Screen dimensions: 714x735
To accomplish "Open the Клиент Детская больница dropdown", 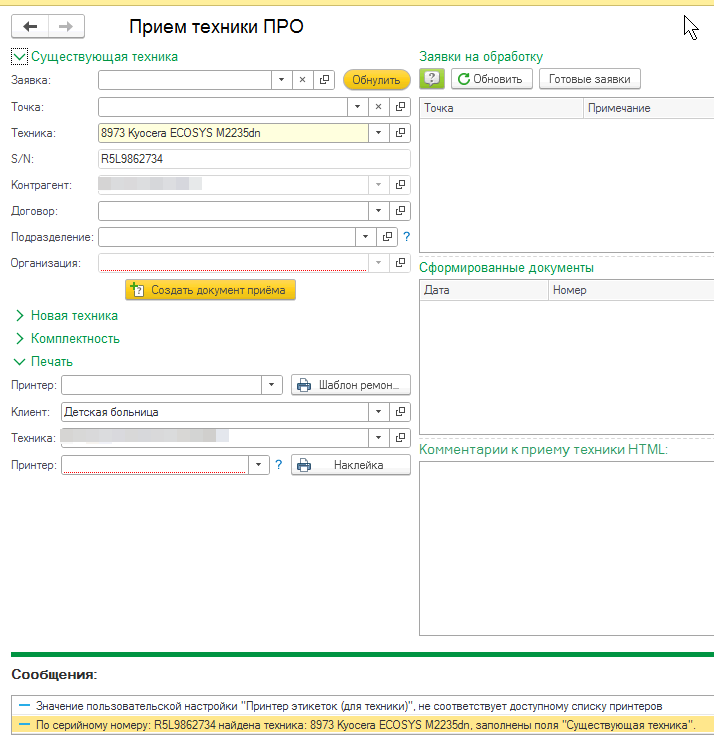I will [378, 411].
